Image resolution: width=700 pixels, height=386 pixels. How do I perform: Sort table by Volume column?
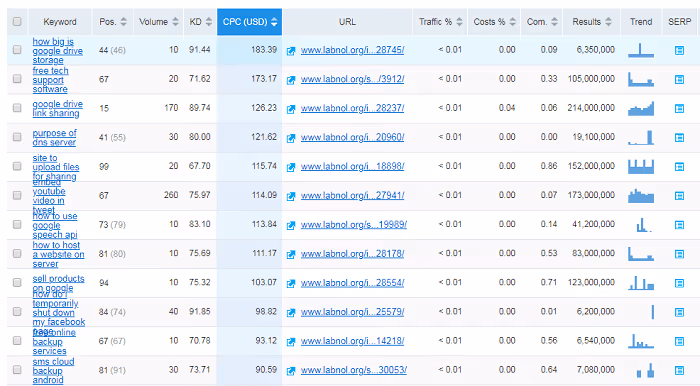point(158,21)
